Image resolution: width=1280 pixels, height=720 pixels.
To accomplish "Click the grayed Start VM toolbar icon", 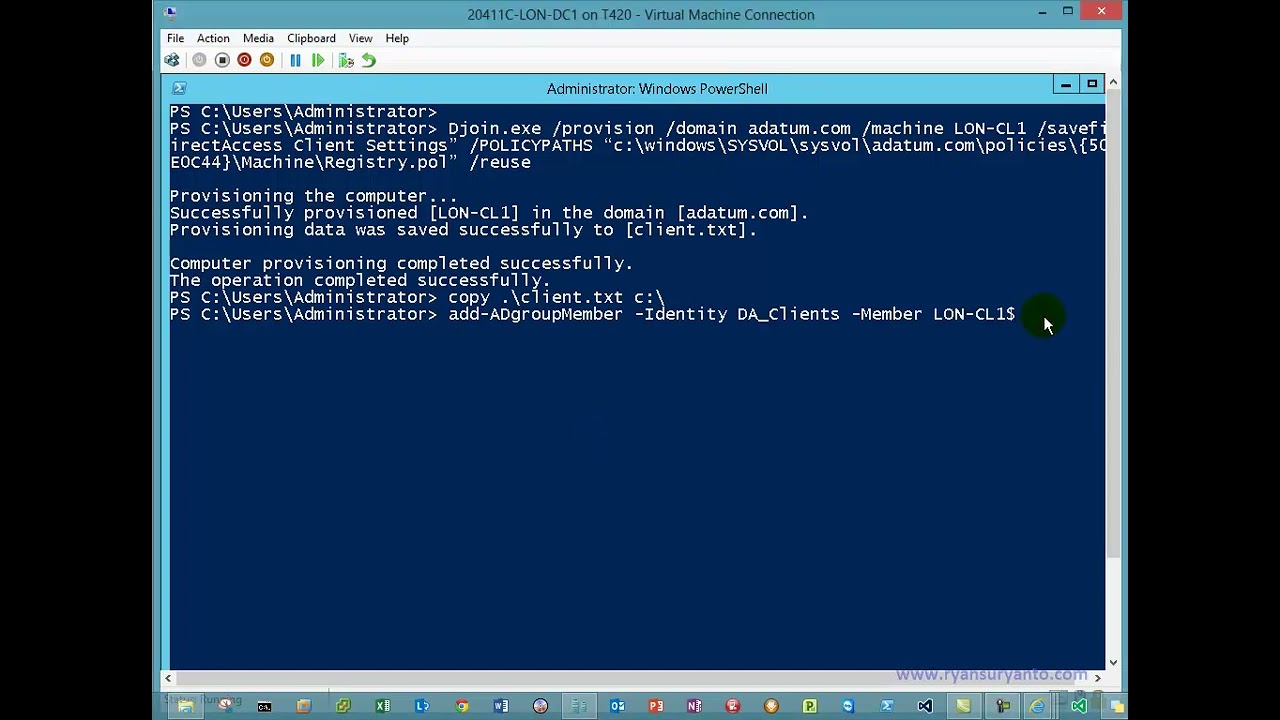I will pos(199,60).
